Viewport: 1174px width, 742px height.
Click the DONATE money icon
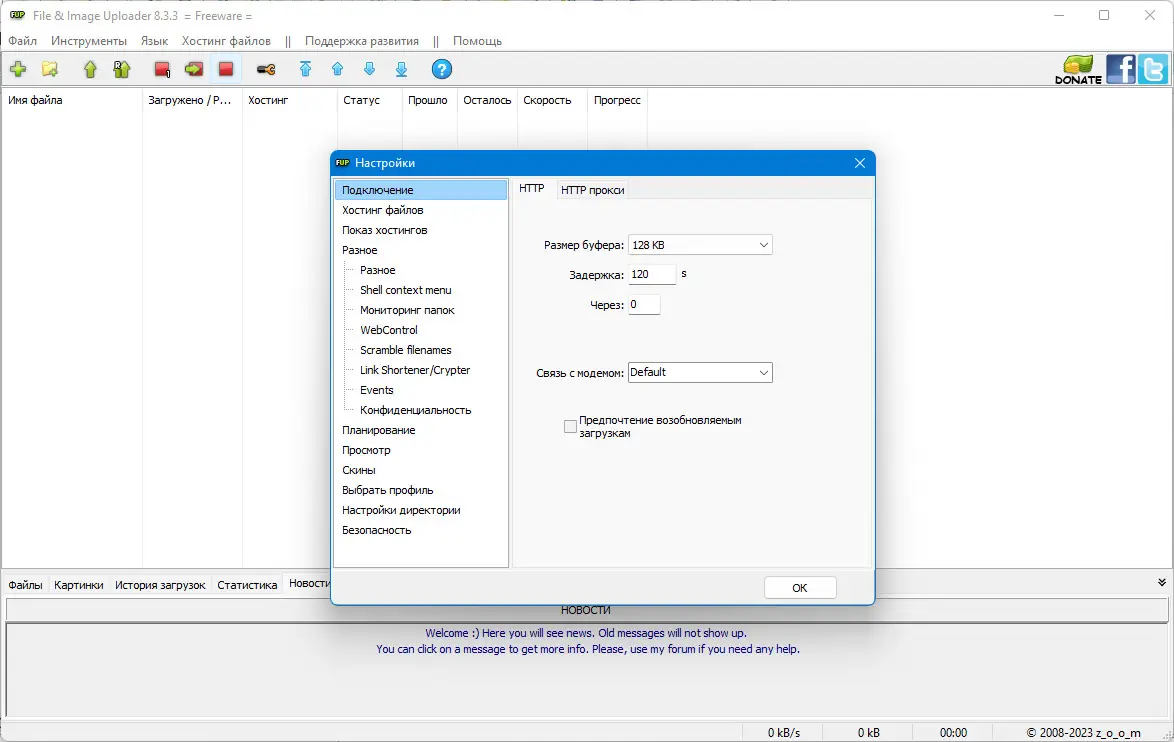[x=1078, y=70]
